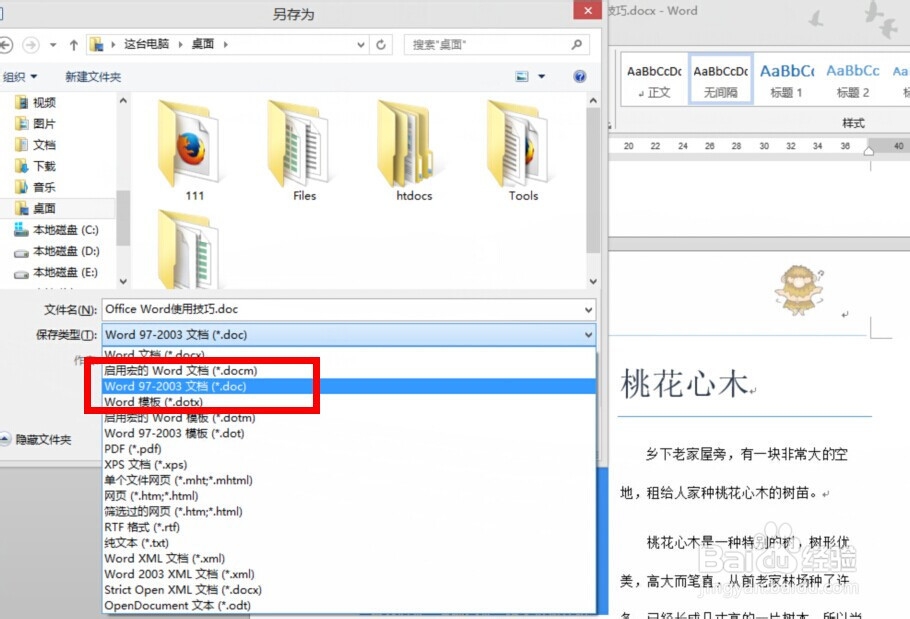Select 桌面 in navigation pane
This screenshot has height=619, width=910.
(36, 208)
